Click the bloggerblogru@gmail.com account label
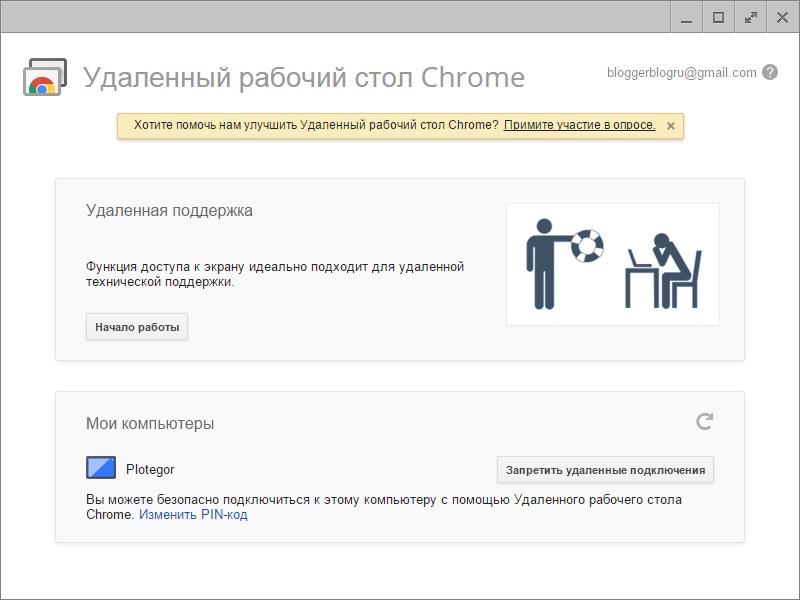The height and width of the screenshot is (600, 800). point(682,72)
